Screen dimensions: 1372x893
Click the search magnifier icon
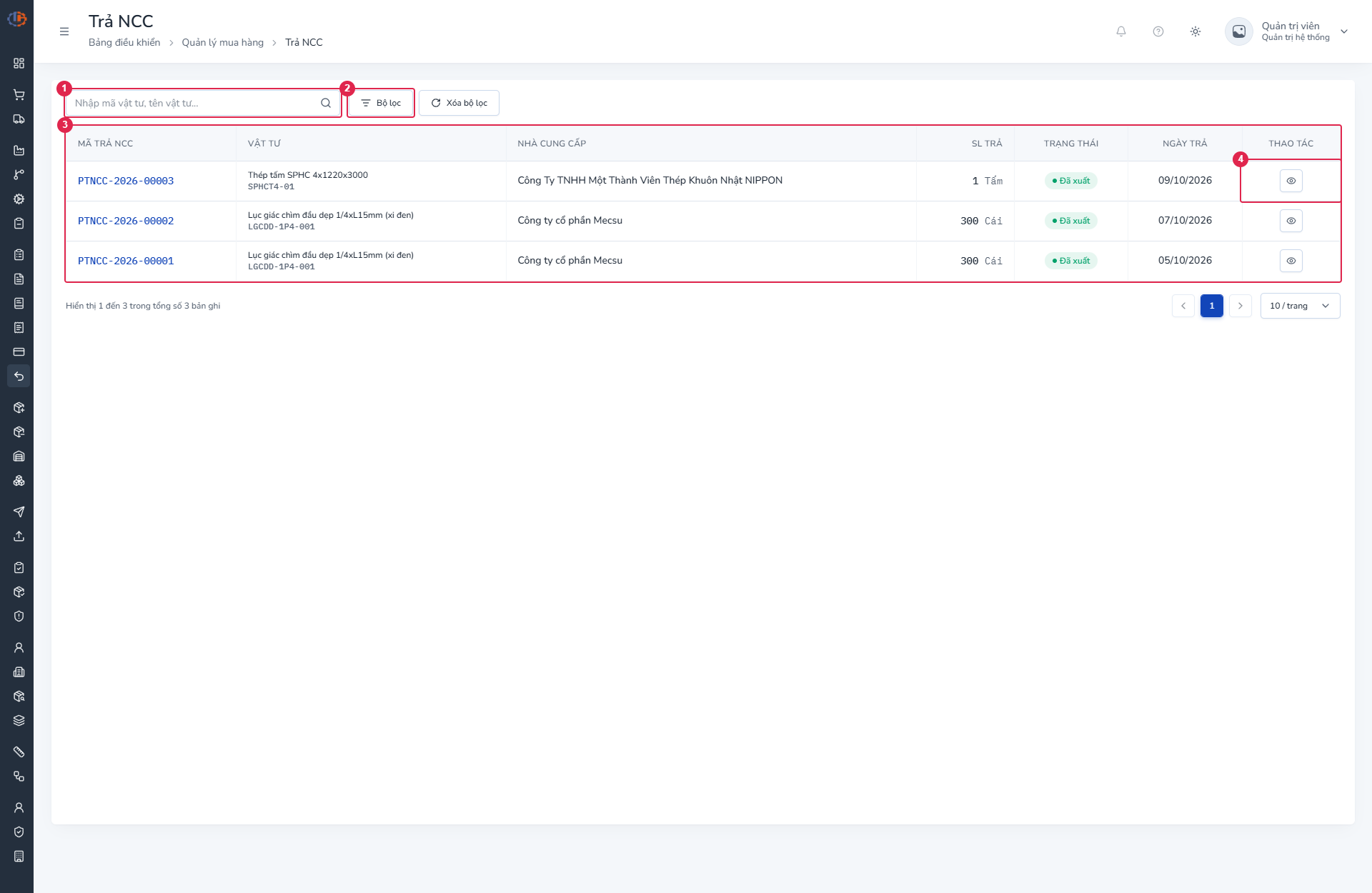coord(326,103)
